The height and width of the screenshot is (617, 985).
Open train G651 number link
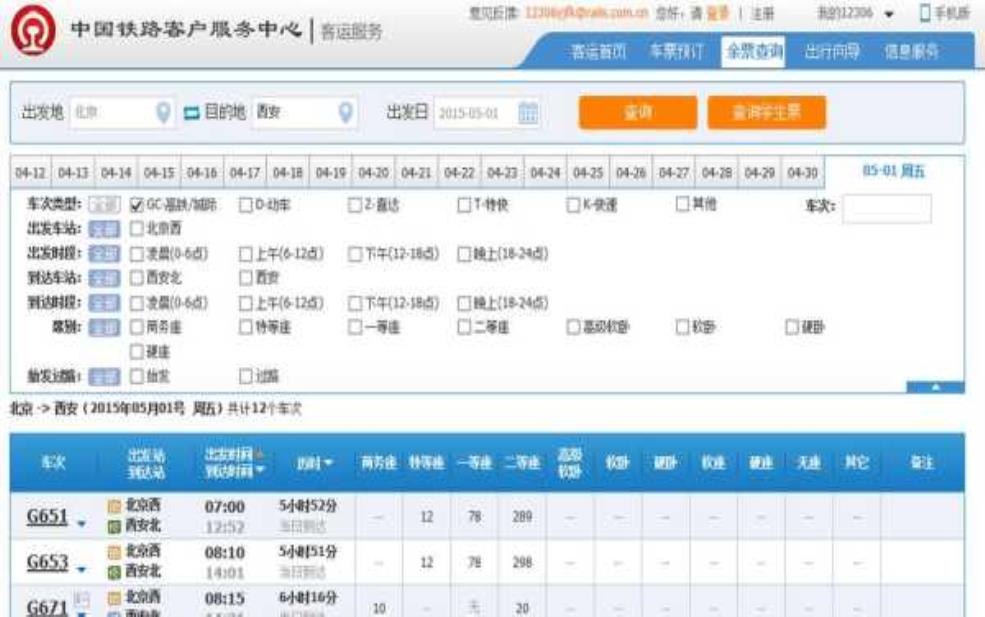[x=46, y=516]
